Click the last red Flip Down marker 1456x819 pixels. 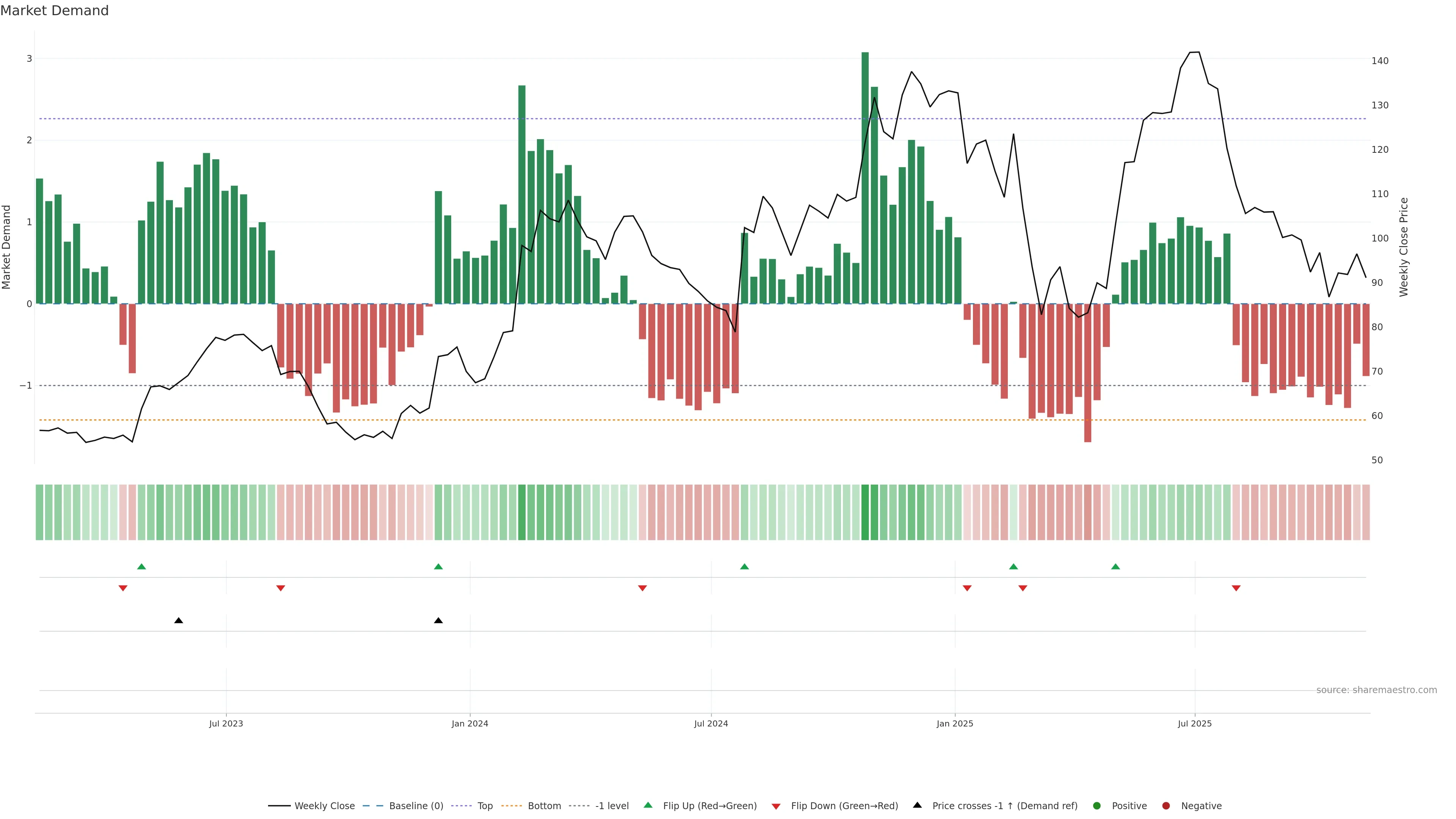tap(1236, 588)
